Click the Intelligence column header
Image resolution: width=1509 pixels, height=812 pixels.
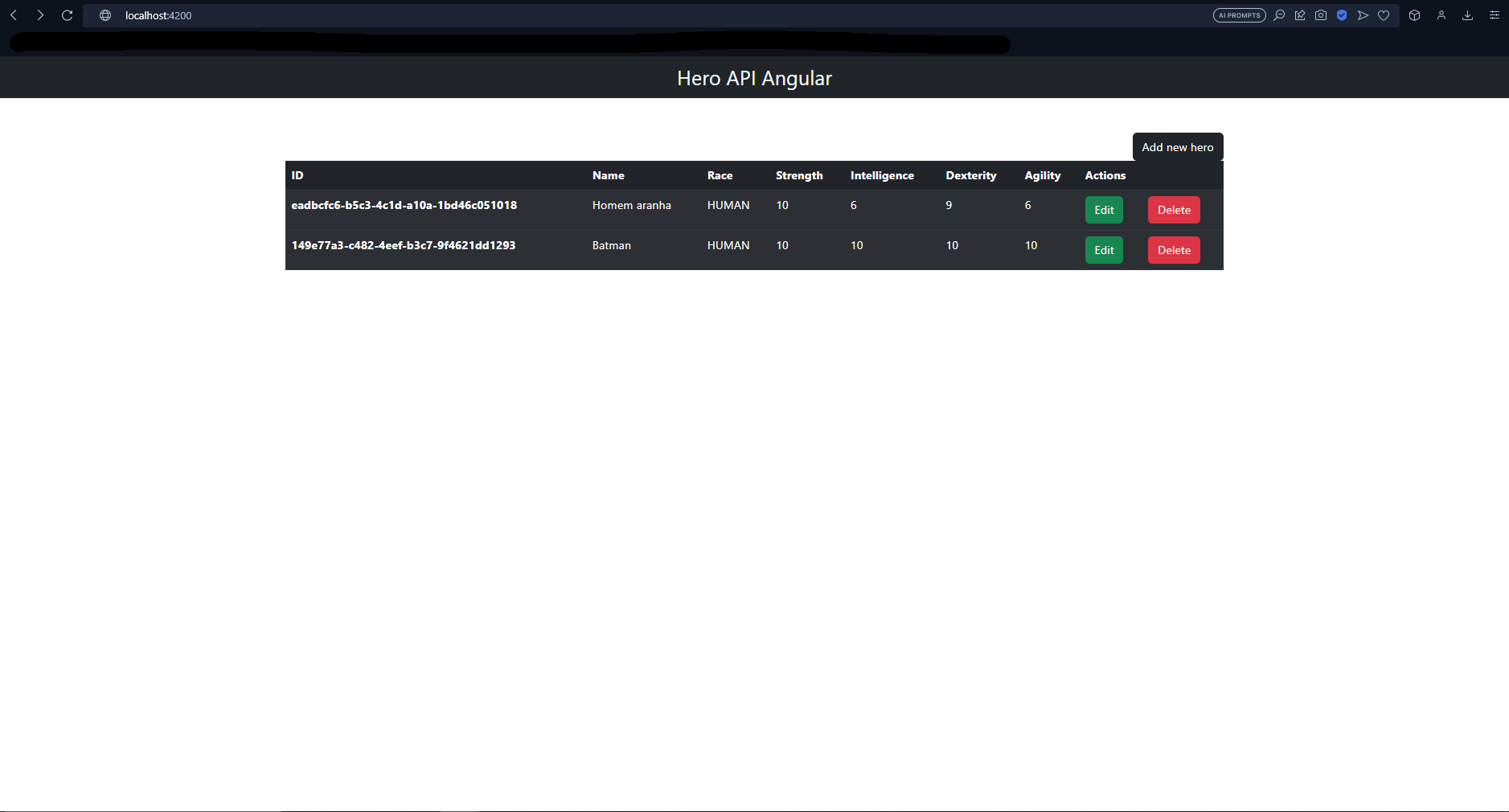[882, 175]
